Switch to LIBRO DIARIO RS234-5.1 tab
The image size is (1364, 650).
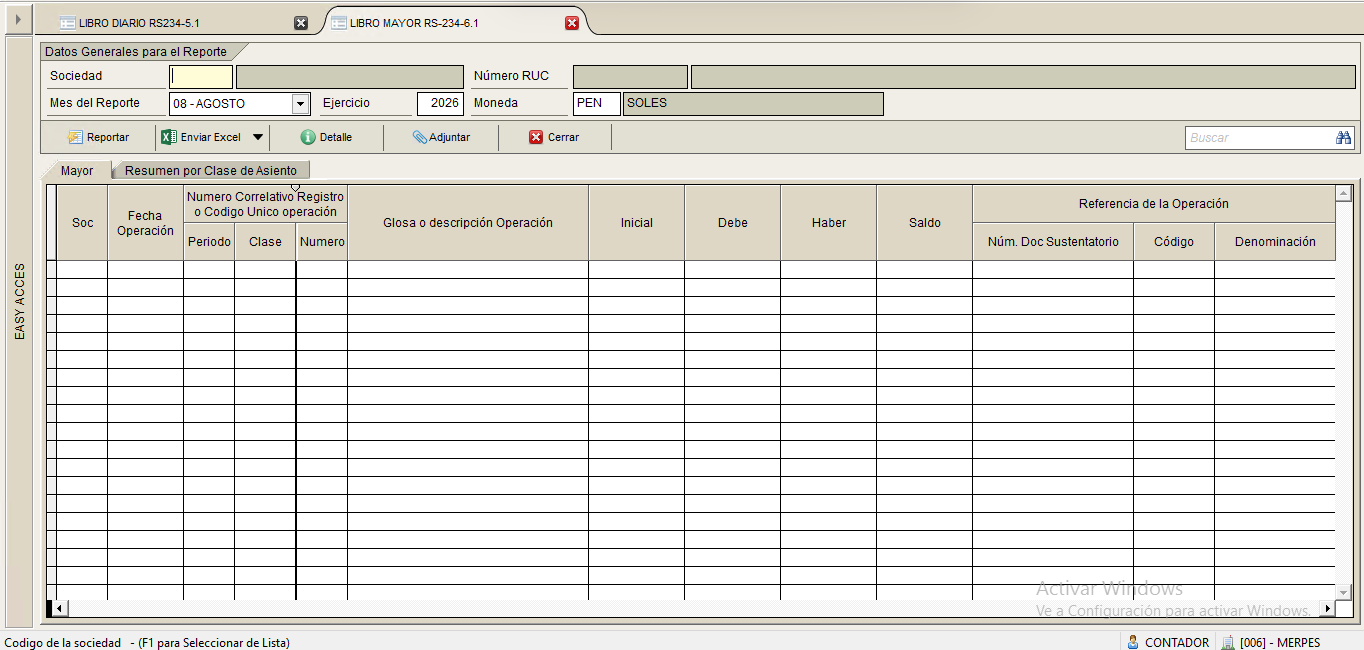coord(180,22)
